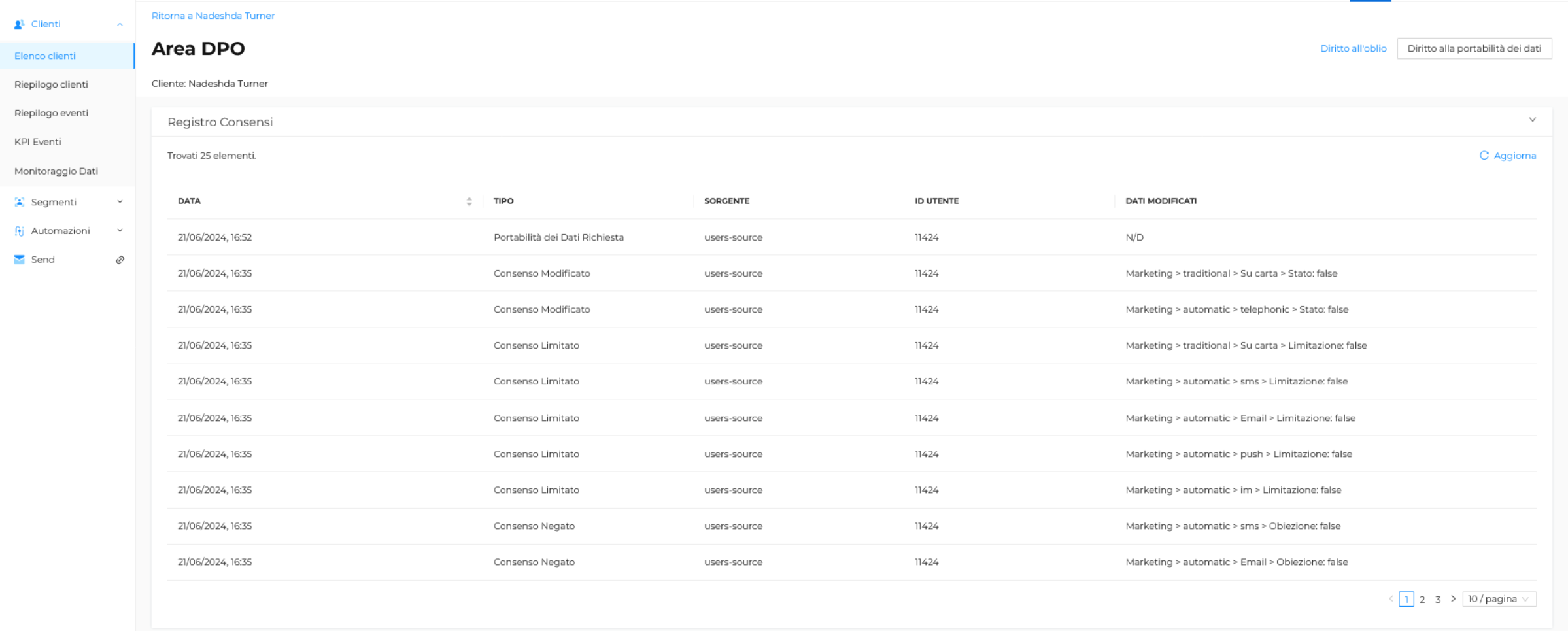Collapse the Registro Consensi panel chevron
The height and width of the screenshot is (631, 1568).
point(1532,120)
